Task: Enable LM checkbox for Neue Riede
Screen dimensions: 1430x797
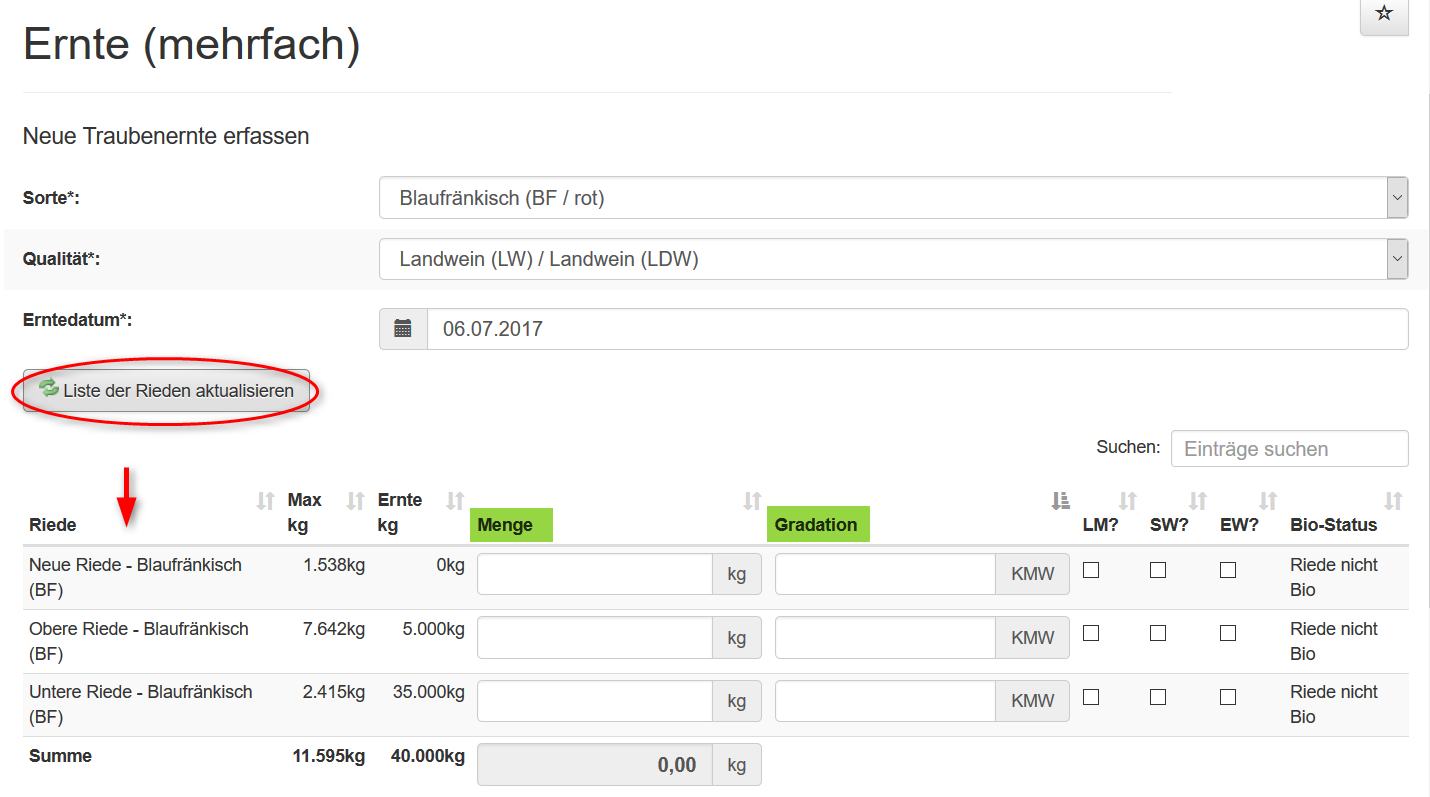Action: coord(1091,570)
